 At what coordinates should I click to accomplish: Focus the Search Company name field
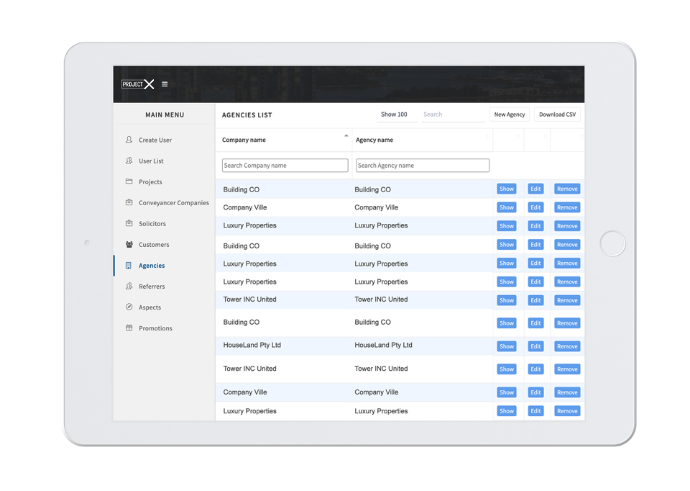[x=285, y=165]
